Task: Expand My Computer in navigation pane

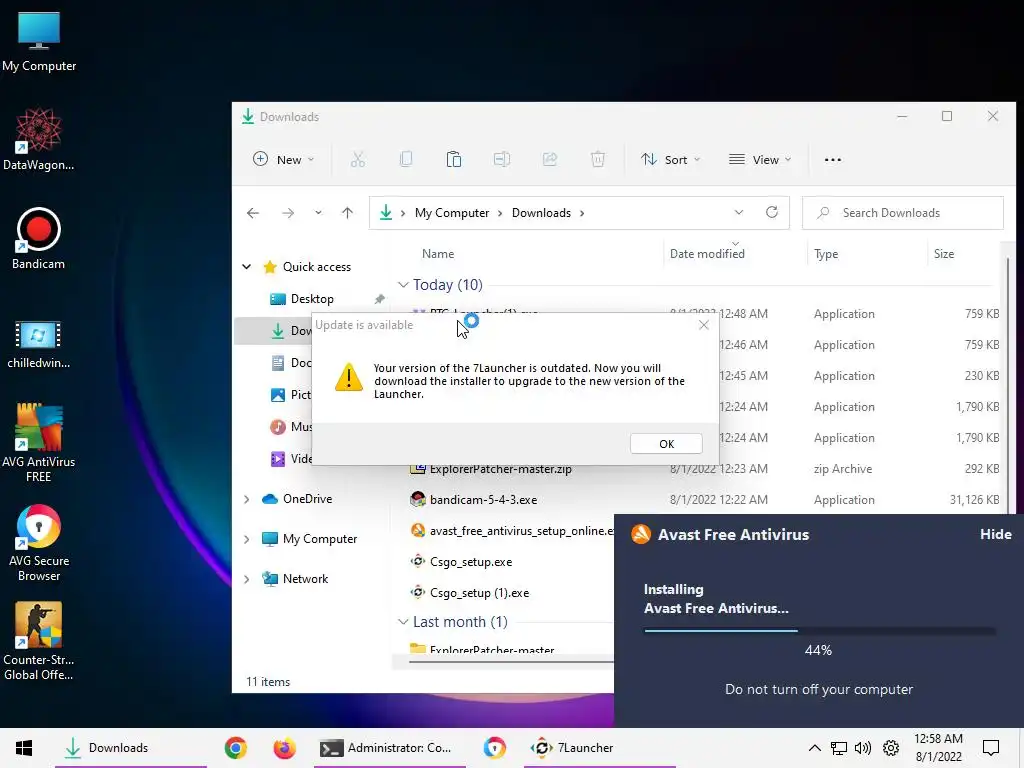Action: tap(247, 539)
